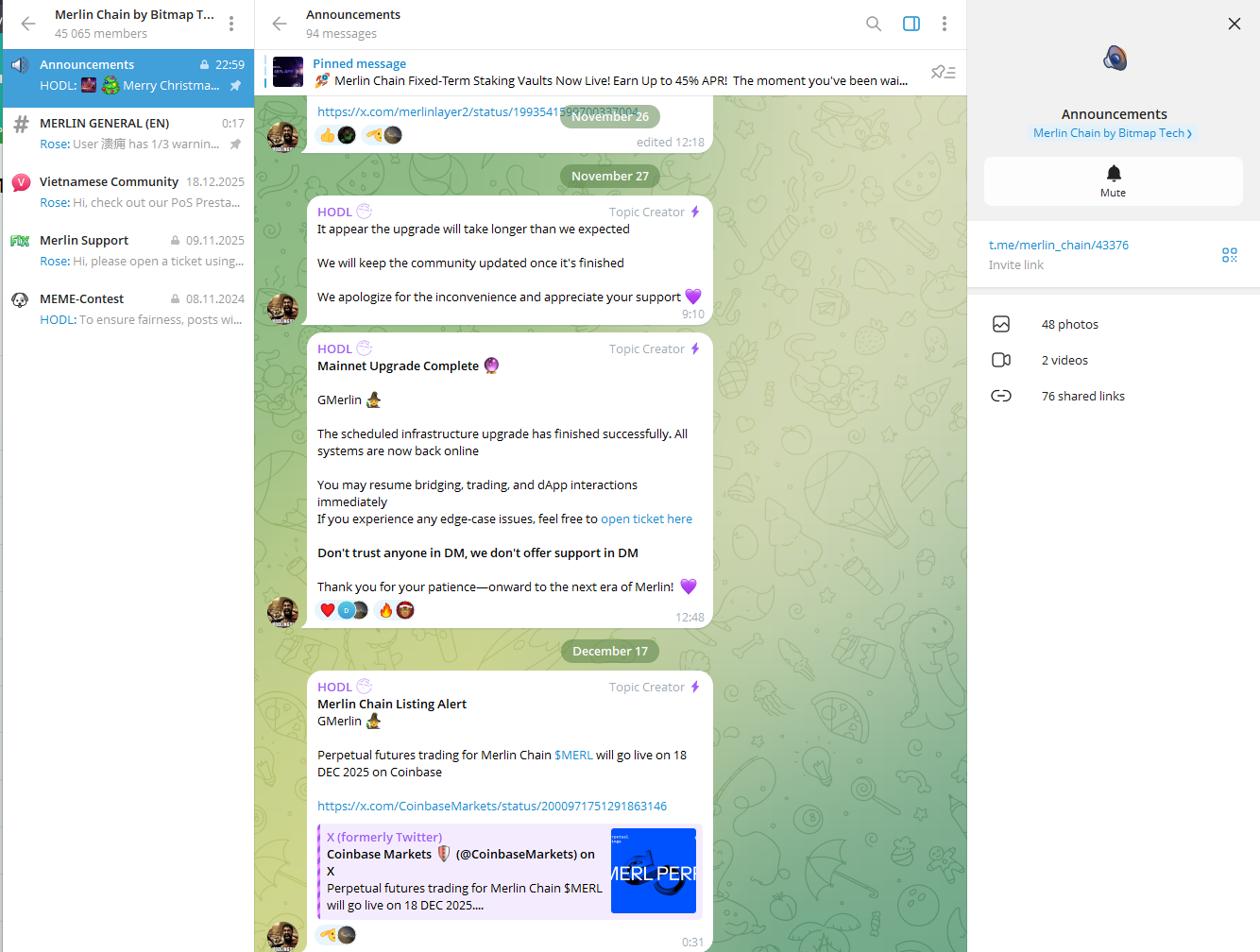Go back from Merlin Chain topic list
The height and width of the screenshot is (952, 1260).
[x=28, y=24]
